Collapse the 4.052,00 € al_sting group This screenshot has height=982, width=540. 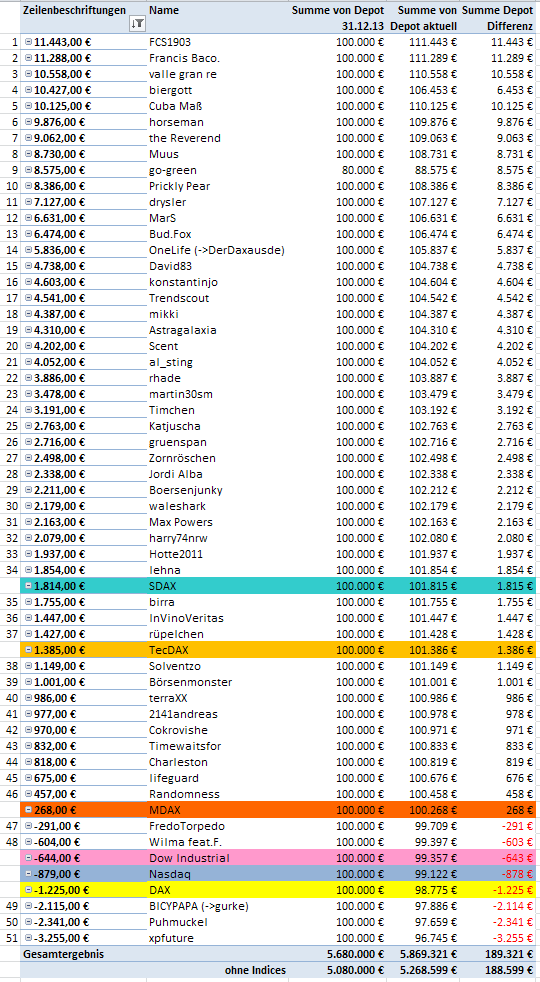coord(29,362)
